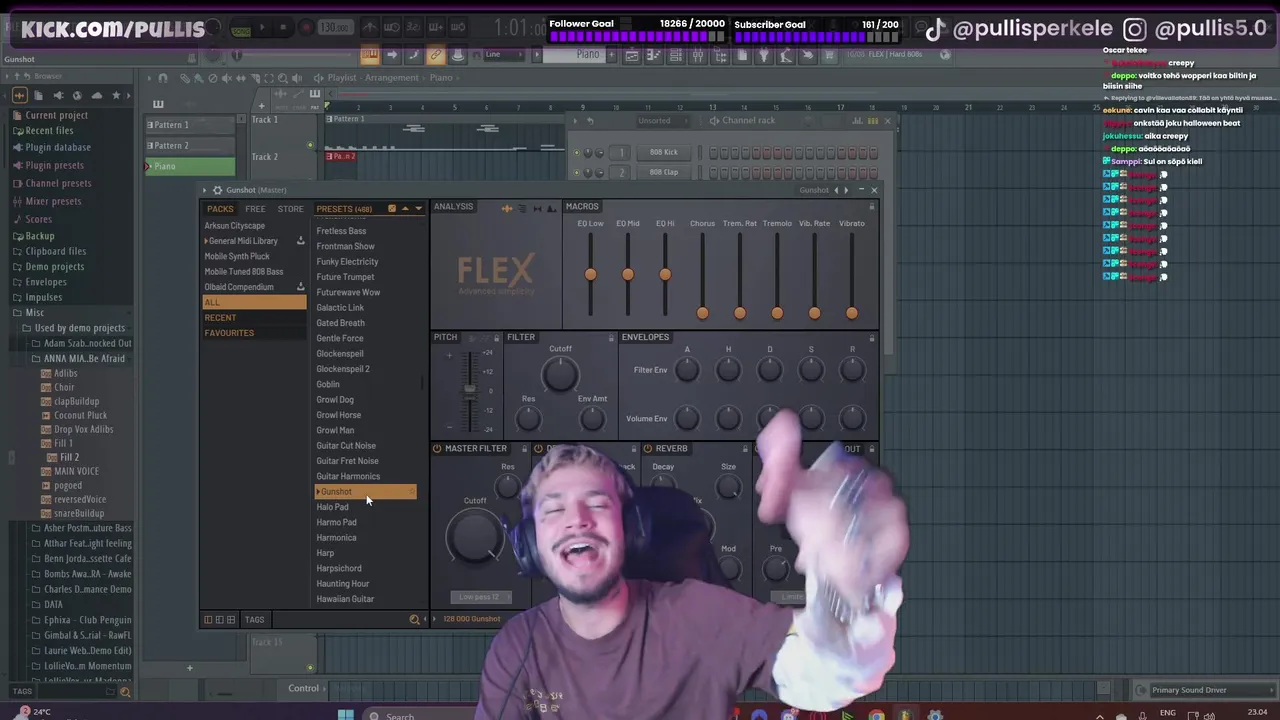Select the waveform view icon in Analysis
The height and width of the screenshot is (720, 1280).
[x=507, y=208]
